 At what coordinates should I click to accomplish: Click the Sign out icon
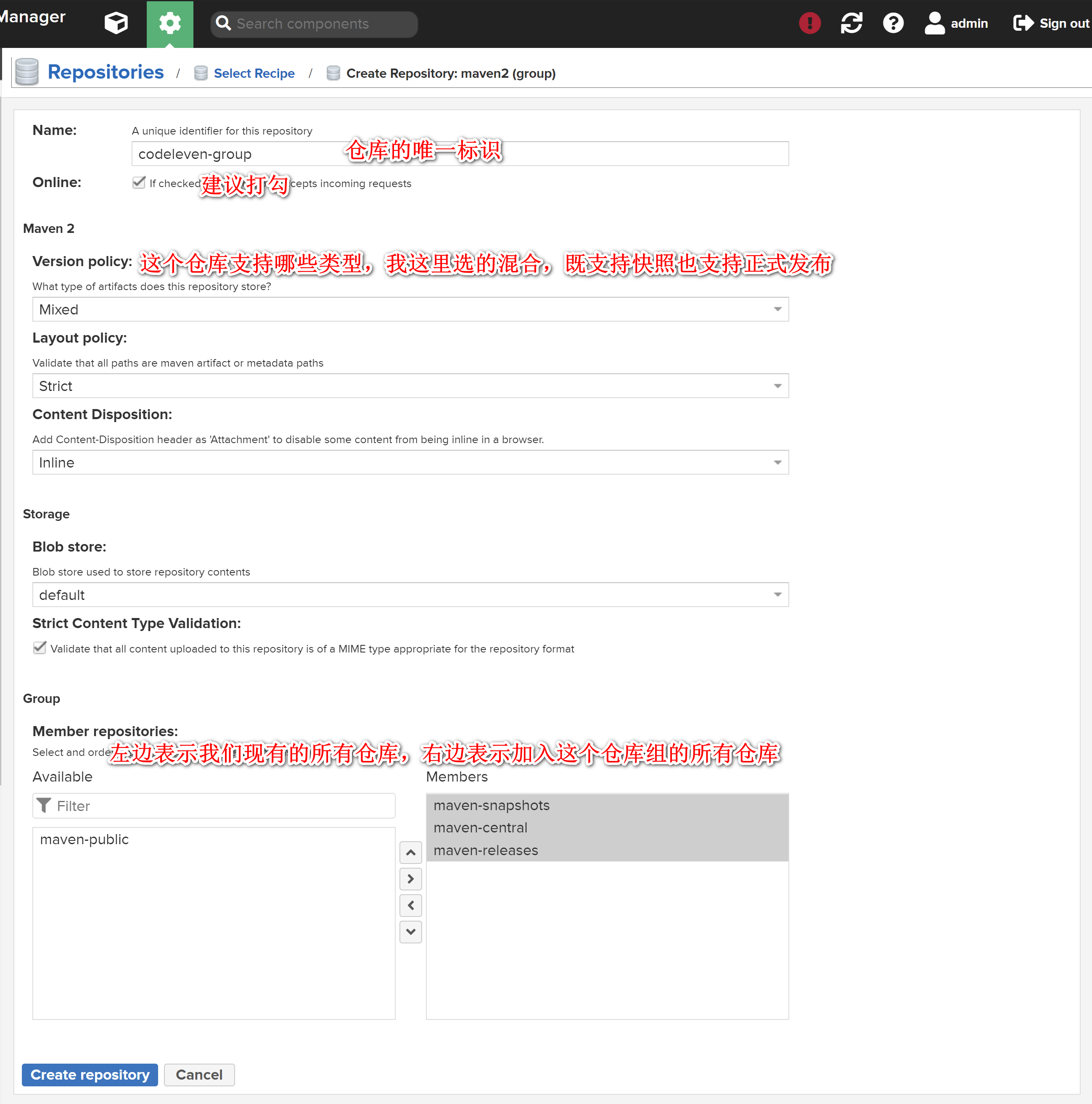pos(1023,24)
